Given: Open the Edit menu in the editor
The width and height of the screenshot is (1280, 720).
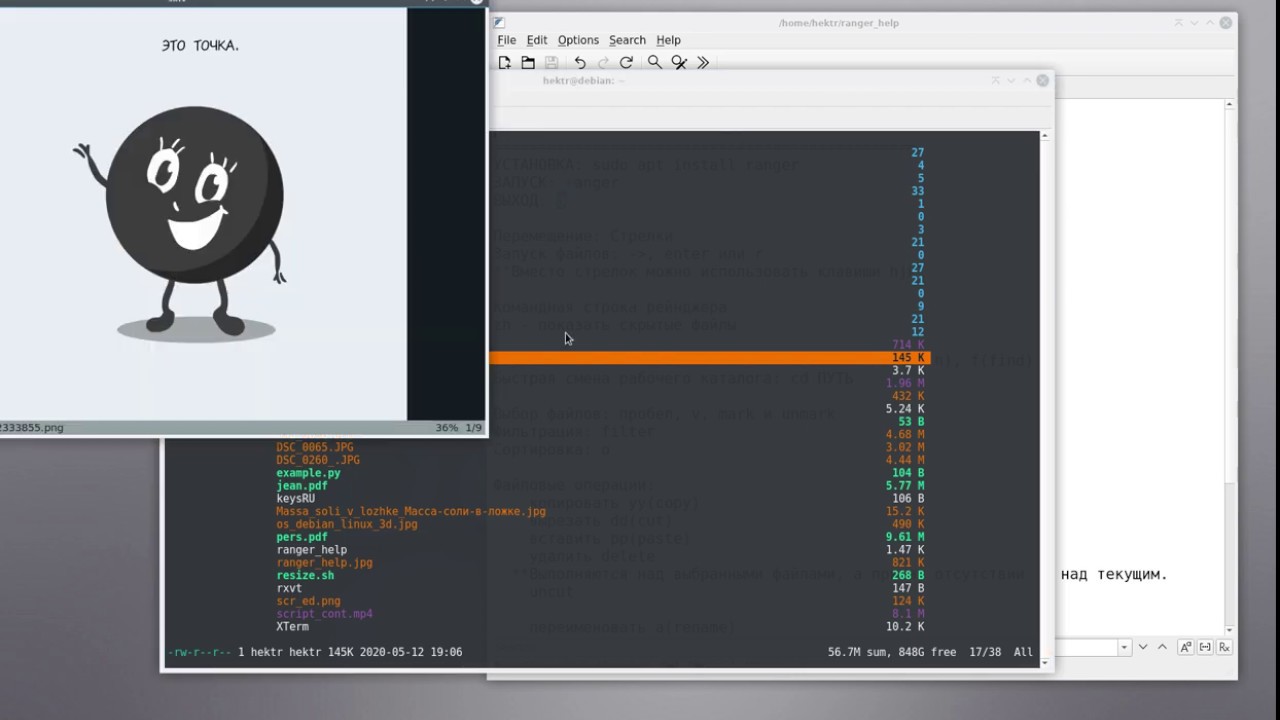Looking at the screenshot, I should click(x=537, y=40).
